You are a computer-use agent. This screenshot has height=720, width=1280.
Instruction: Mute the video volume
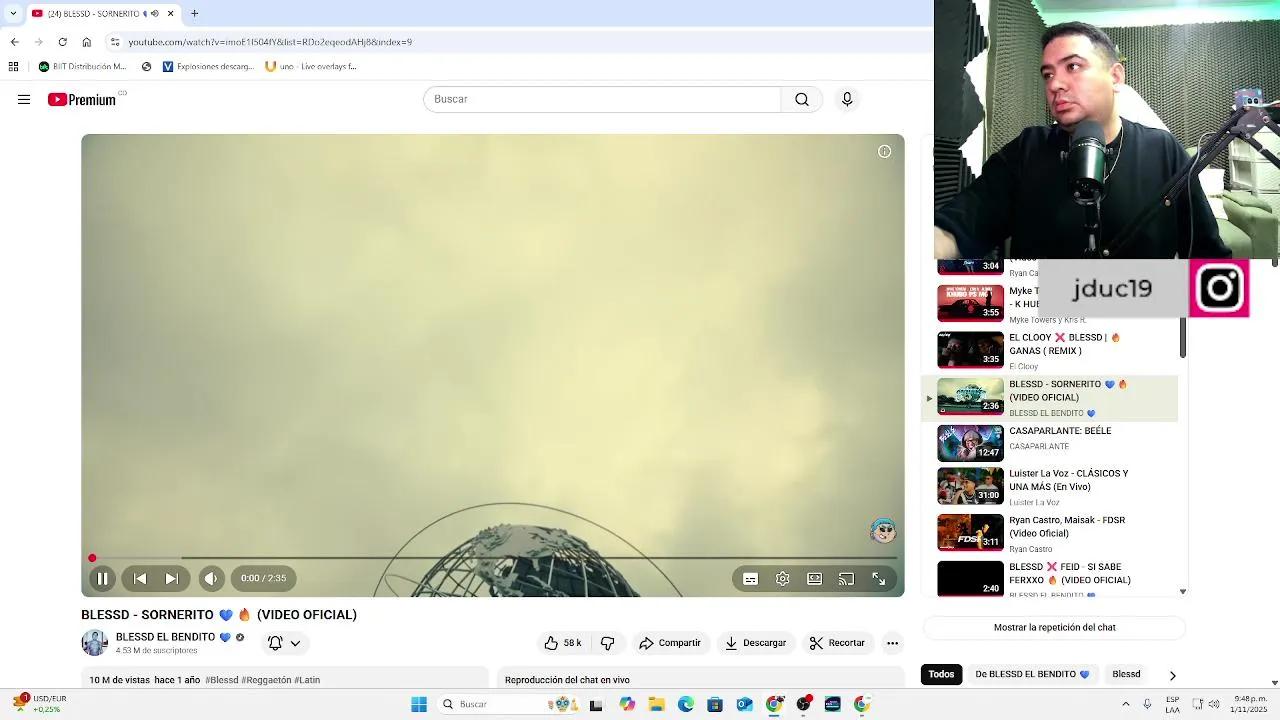[x=211, y=578]
